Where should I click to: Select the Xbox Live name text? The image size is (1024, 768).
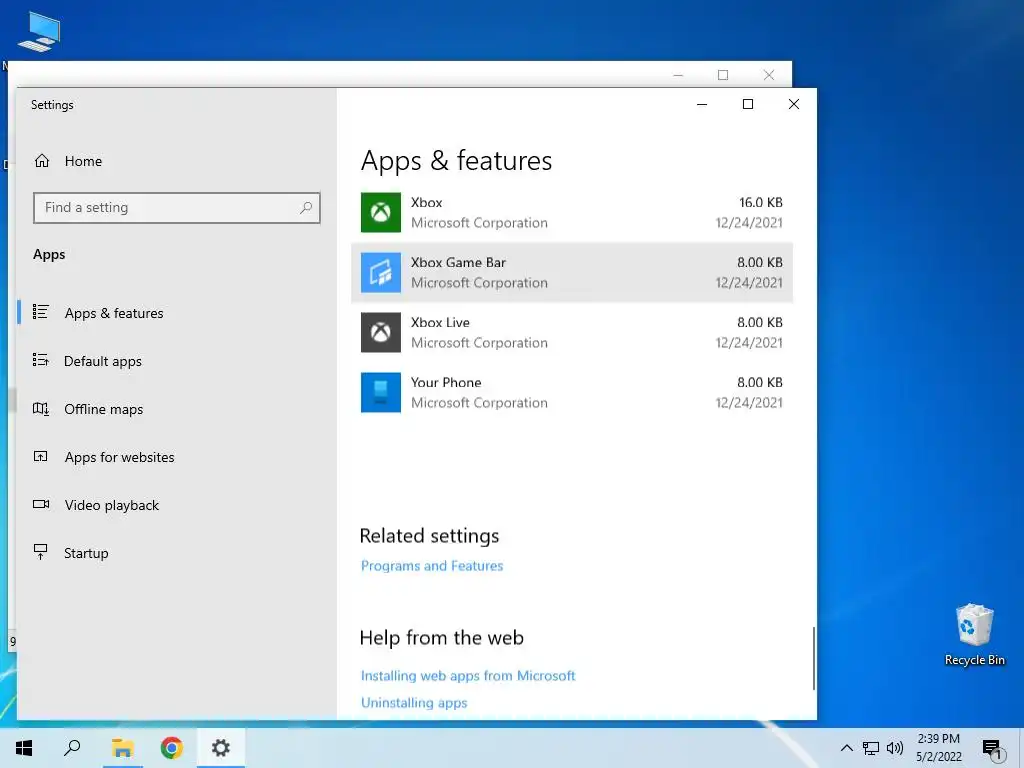point(440,323)
